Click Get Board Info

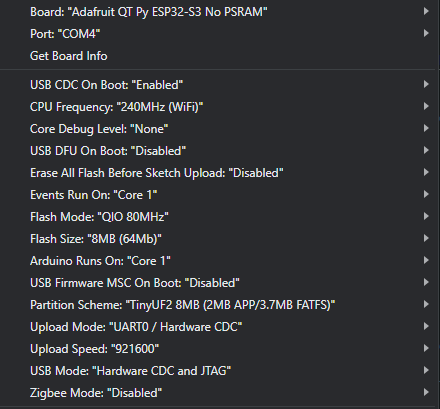(218, 56)
